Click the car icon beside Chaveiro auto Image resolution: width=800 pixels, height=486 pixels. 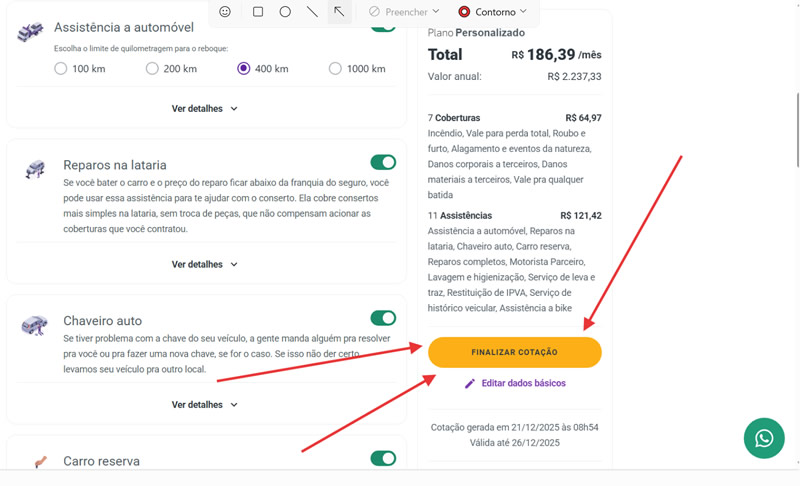click(34, 325)
